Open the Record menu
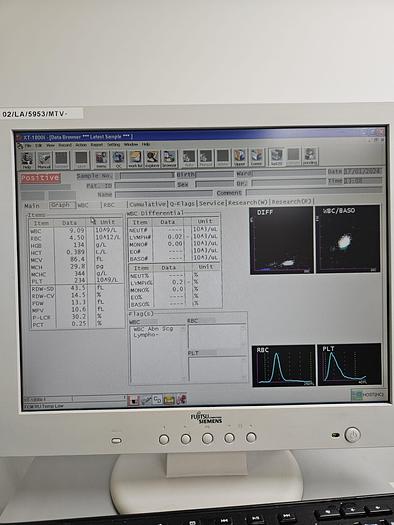 click(x=65, y=145)
